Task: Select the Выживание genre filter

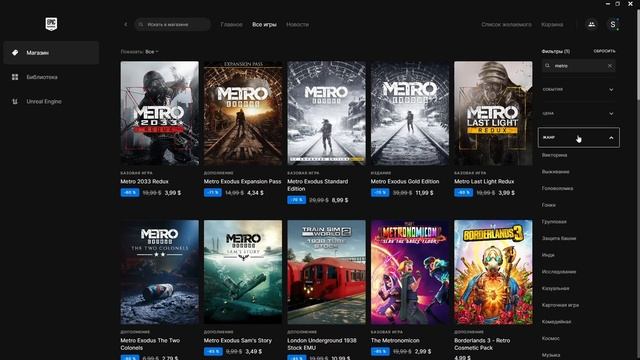Action: (x=556, y=172)
